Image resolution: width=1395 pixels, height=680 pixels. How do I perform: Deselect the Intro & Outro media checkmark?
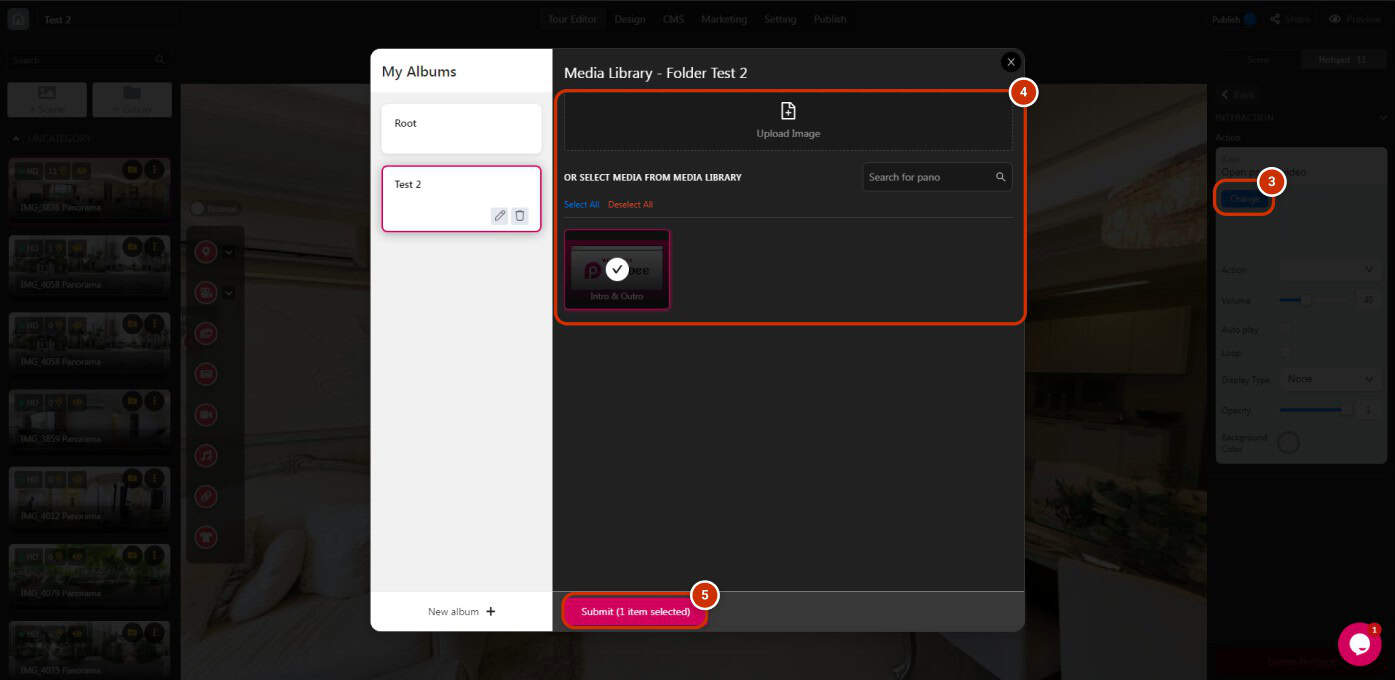[617, 268]
